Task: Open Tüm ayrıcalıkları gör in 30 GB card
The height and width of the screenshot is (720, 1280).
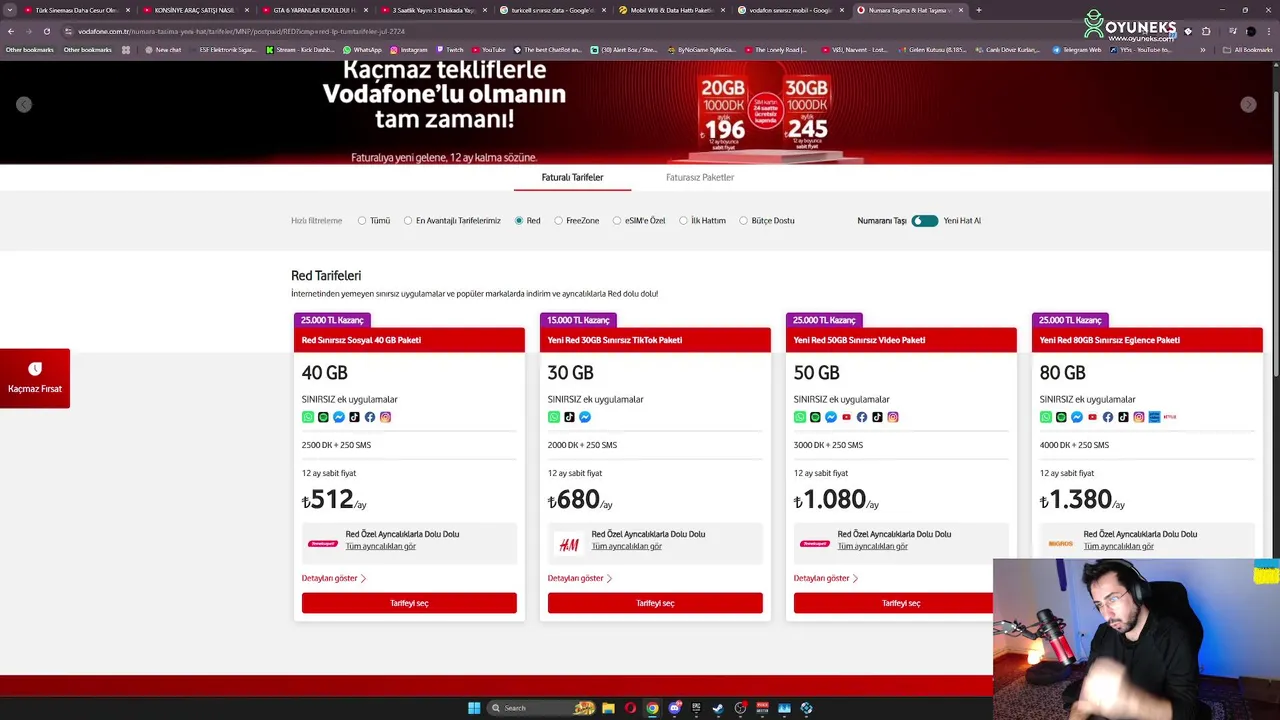Action: point(627,546)
